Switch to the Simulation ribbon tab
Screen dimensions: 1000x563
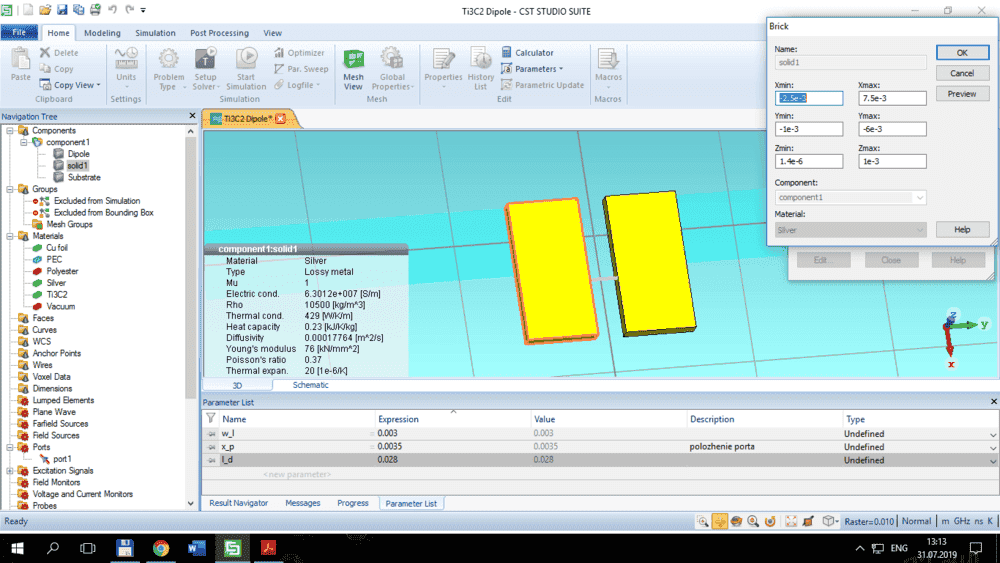click(x=155, y=33)
